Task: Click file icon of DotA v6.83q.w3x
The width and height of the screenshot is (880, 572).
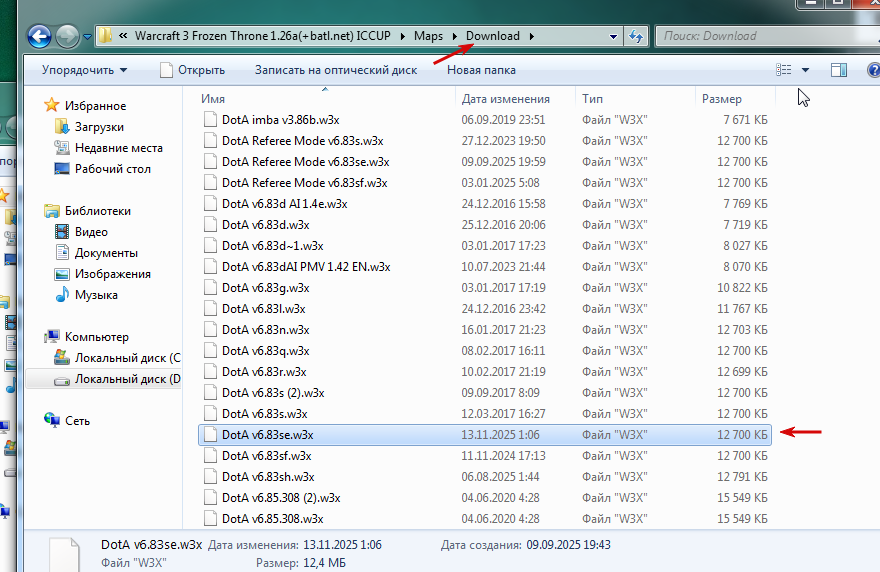Action: click(210, 350)
